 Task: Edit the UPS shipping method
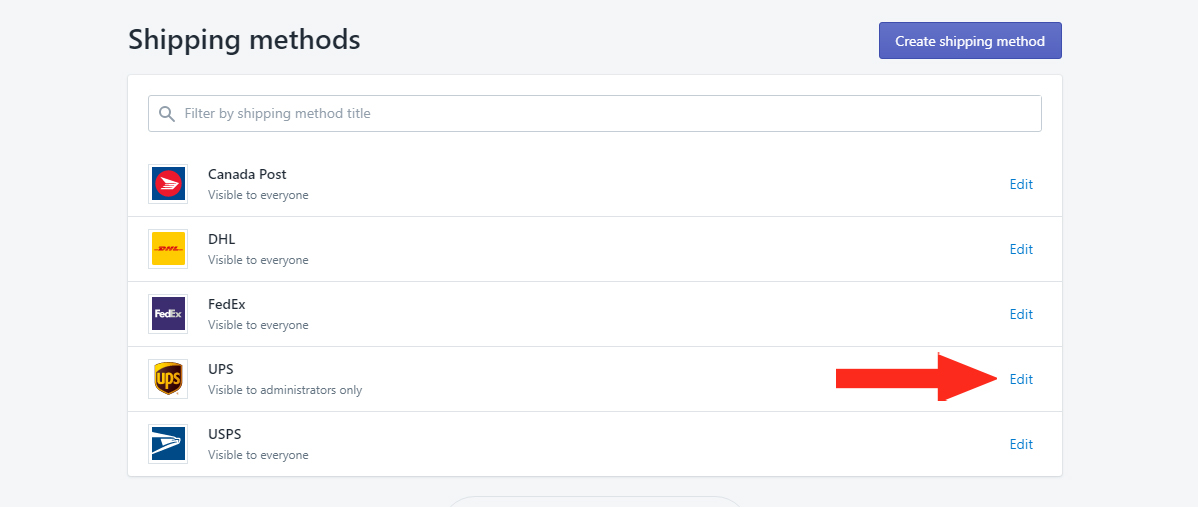(x=1021, y=379)
